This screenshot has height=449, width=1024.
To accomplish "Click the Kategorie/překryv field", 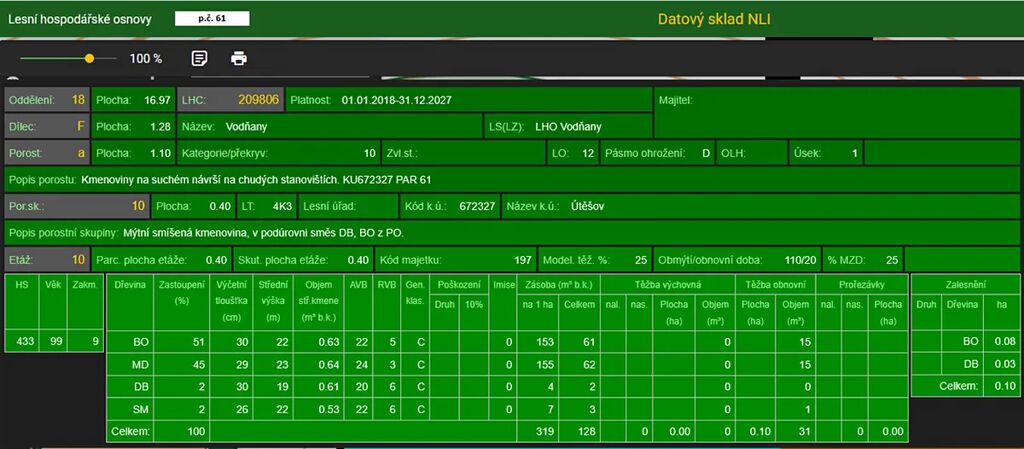I will click(278, 153).
